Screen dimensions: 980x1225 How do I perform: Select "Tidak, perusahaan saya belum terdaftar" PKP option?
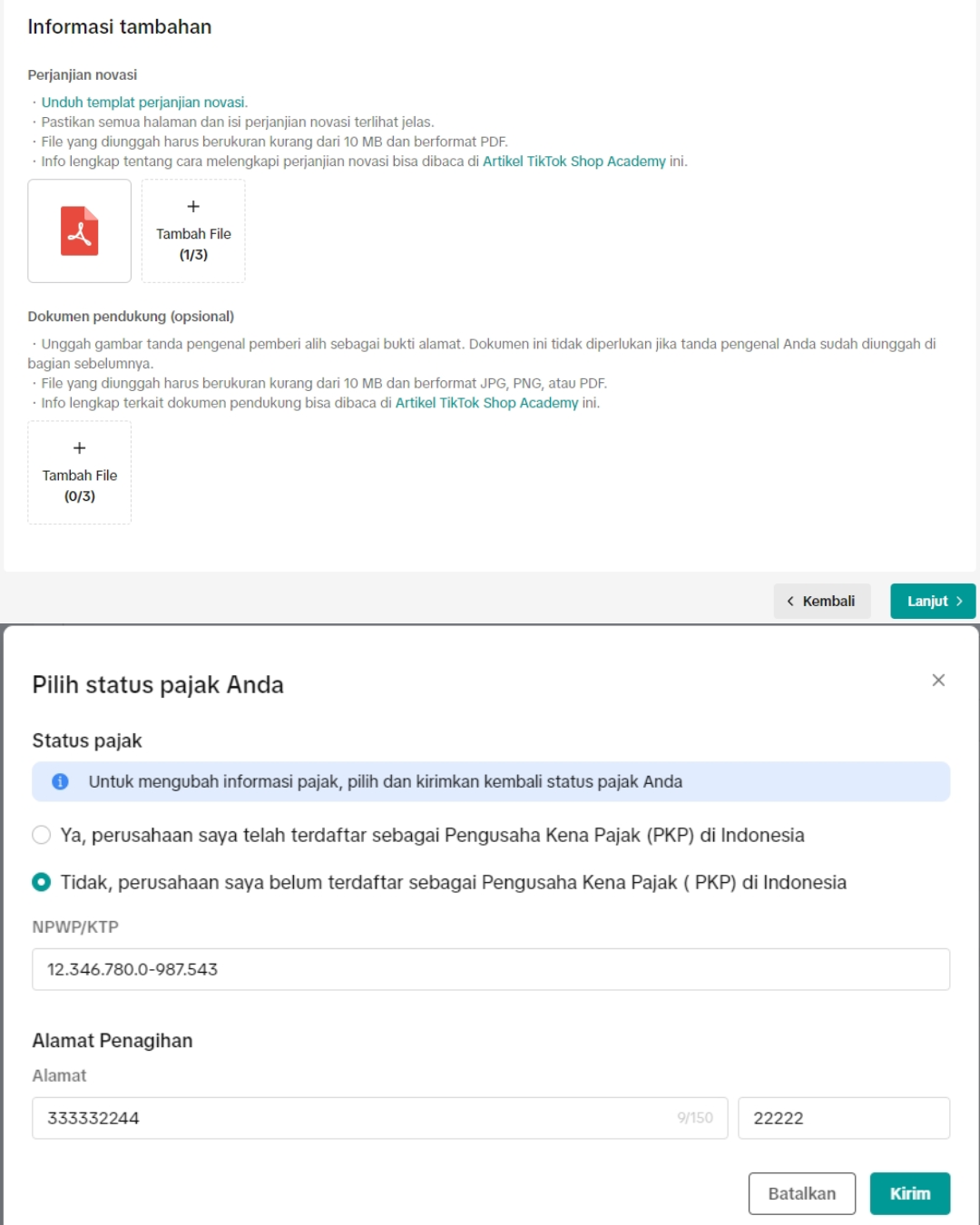point(42,883)
